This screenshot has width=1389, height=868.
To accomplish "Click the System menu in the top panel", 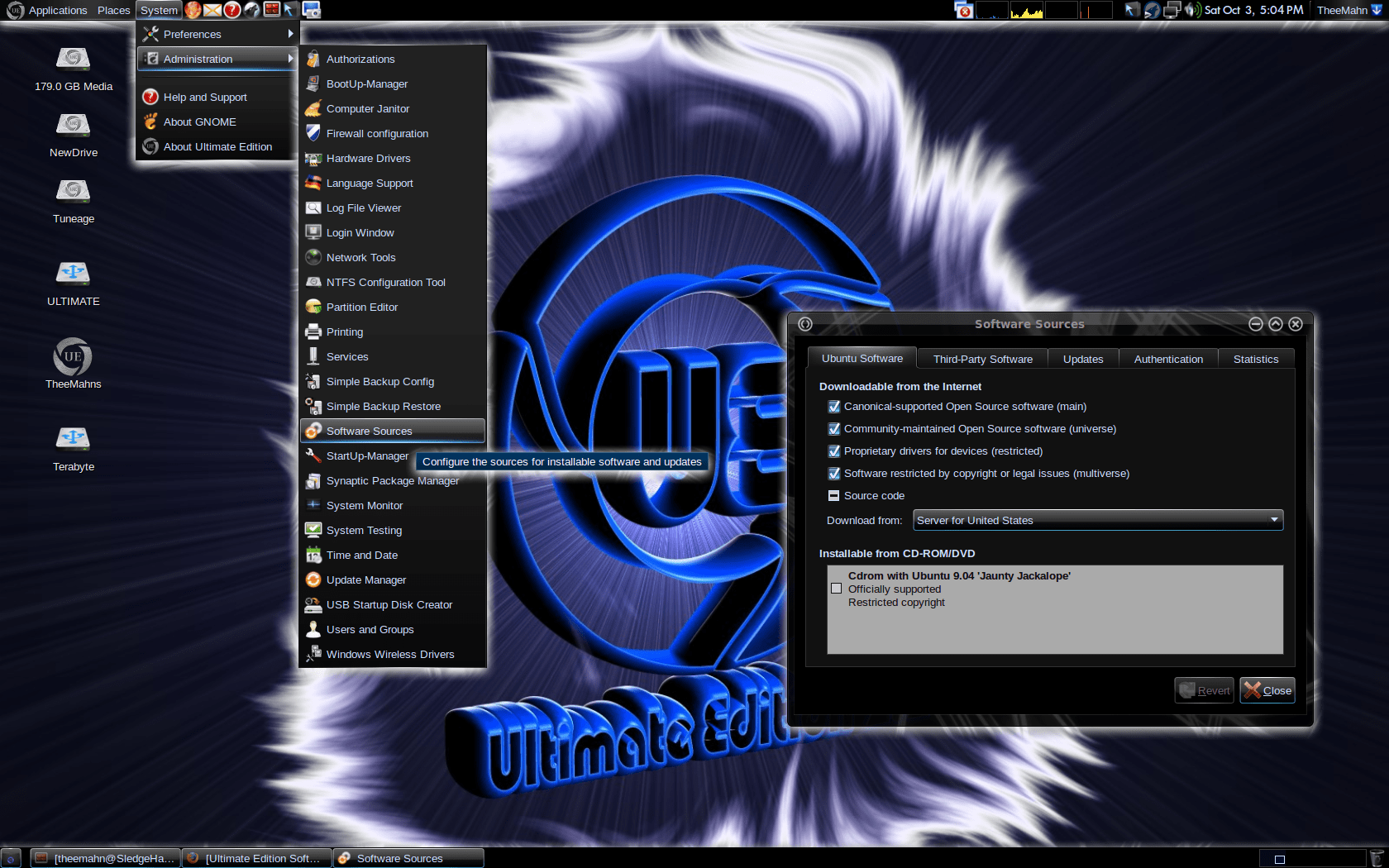I will coord(159,10).
